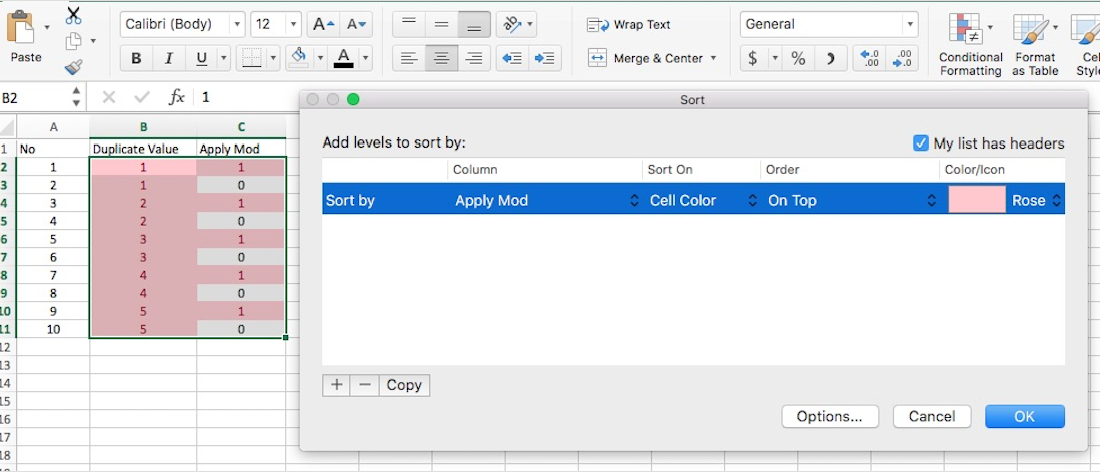The image size is (1100, 472).
Task: Open the Calibri font name dropdown
Action: (236, 24)
